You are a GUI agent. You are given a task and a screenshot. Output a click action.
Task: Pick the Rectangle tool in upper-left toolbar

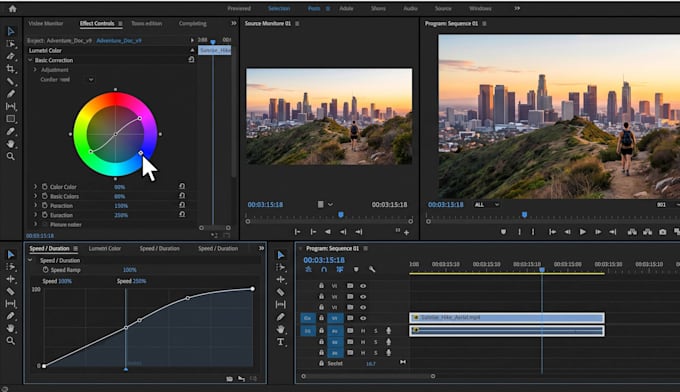point(10,119)
